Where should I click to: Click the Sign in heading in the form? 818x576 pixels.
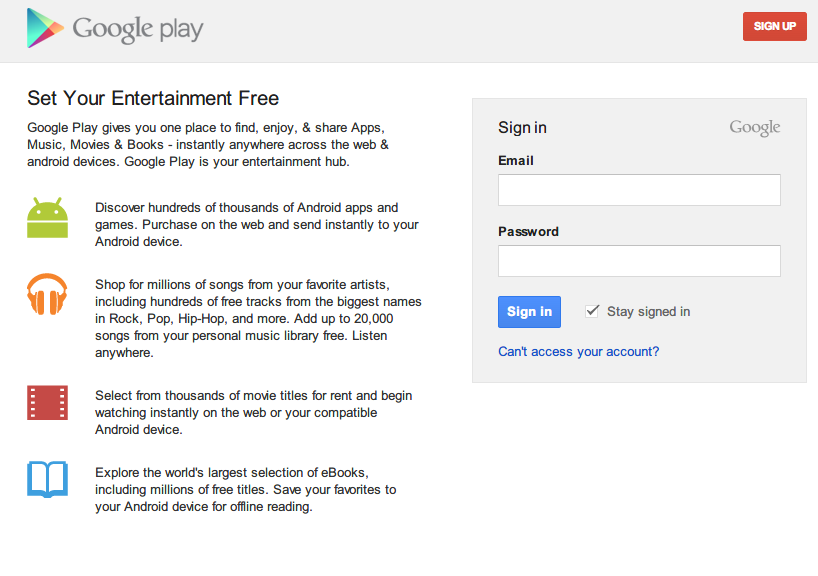pyautogui.click(x=522, y=128)
